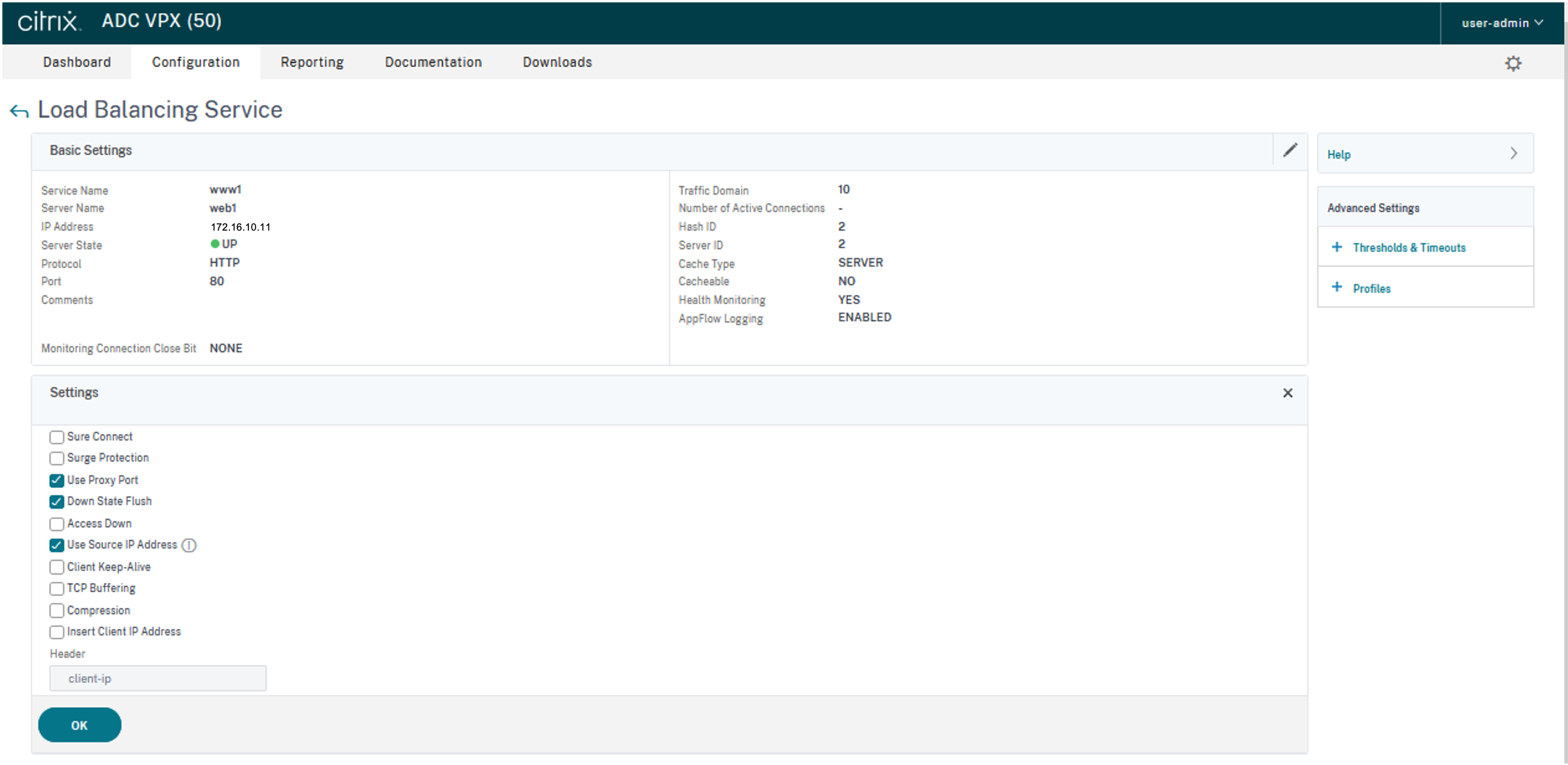This screenshot has width=1568, height=765.
Task: Close the Settings panel with X
Action: 1287,393
